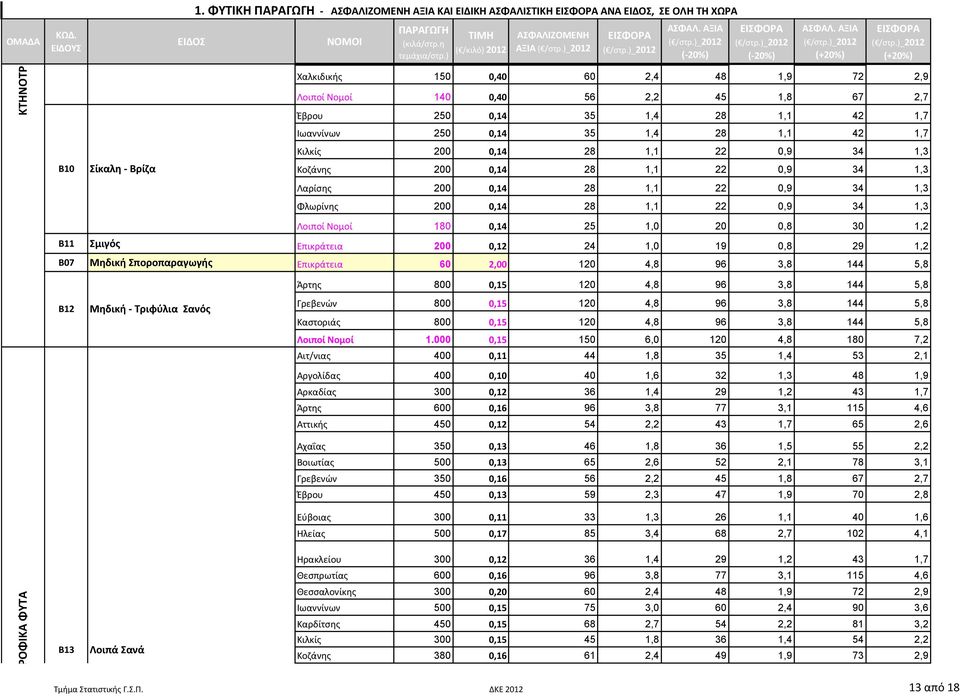Click the magenta production value "1.000"
Image resolution: width=960 pixels, height=696 pixels.
(438, 340)
